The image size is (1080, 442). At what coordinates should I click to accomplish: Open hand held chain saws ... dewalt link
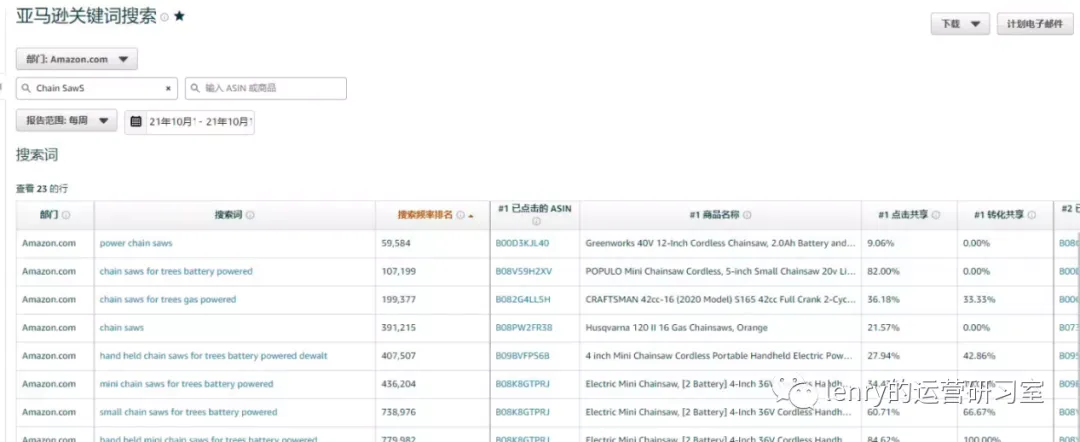(214, 356)
